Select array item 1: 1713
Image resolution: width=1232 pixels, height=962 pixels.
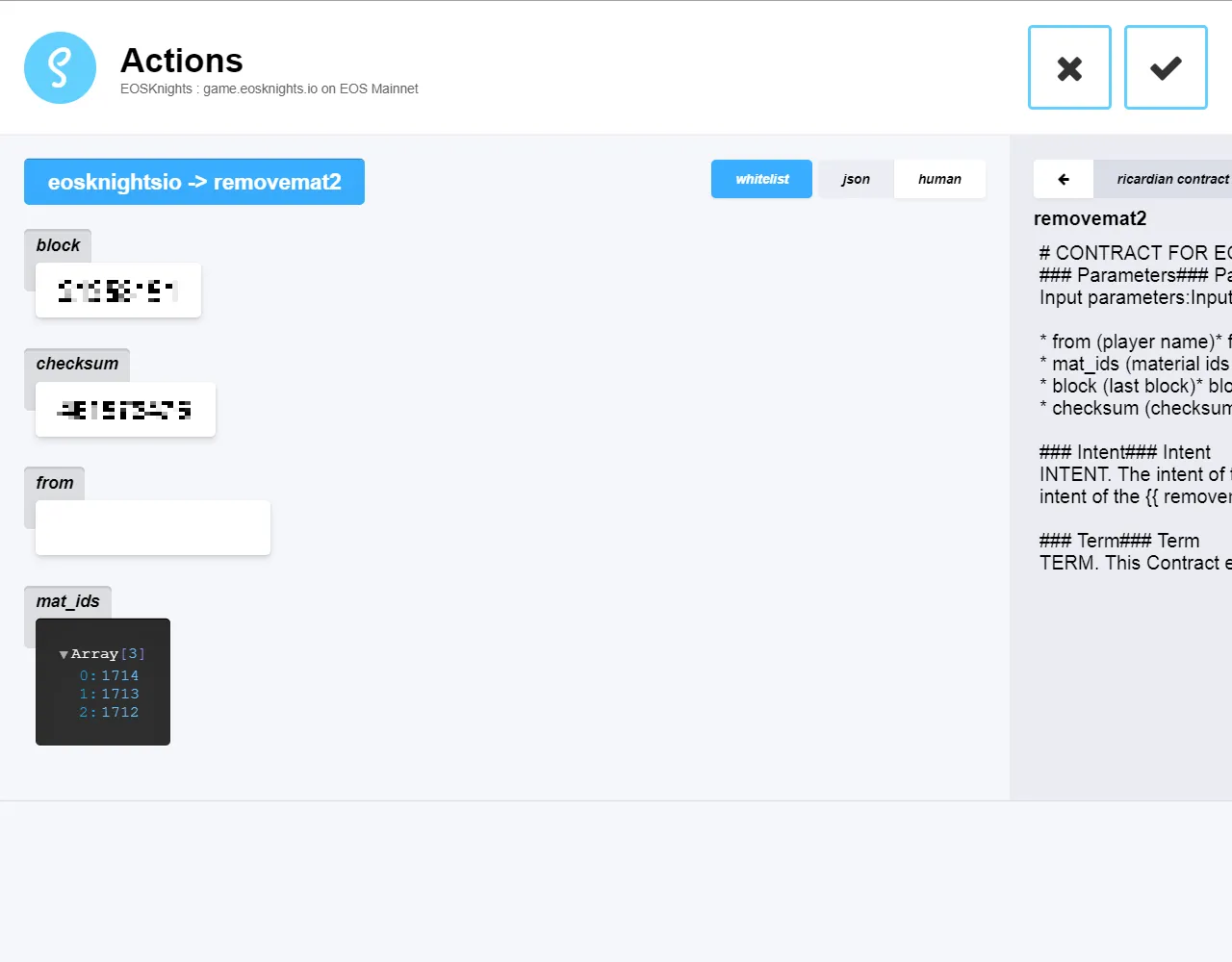(x=109, y=694)
